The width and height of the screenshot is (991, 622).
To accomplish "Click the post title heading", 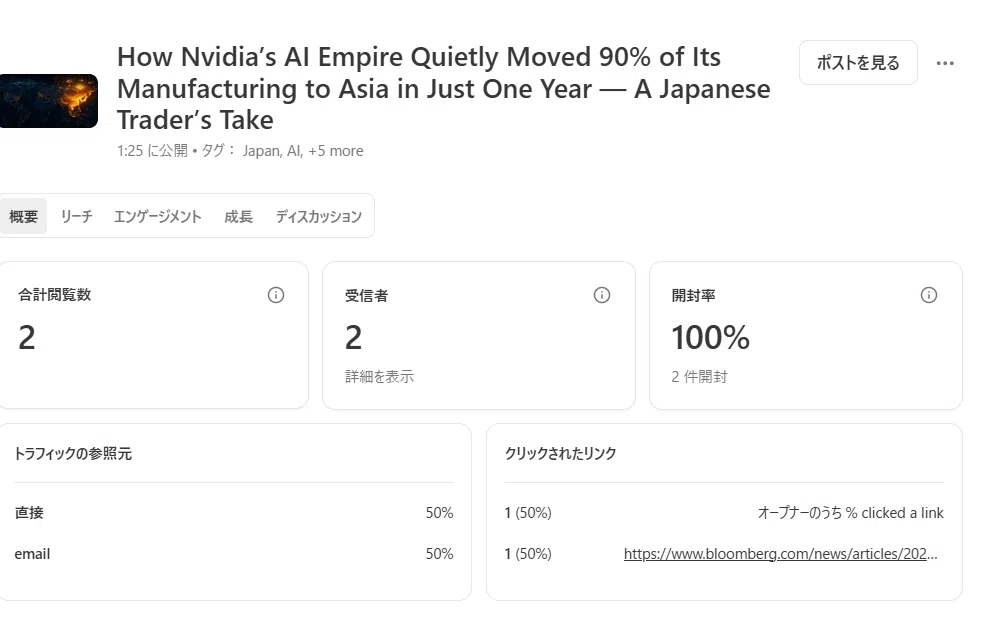I will 444,88.
